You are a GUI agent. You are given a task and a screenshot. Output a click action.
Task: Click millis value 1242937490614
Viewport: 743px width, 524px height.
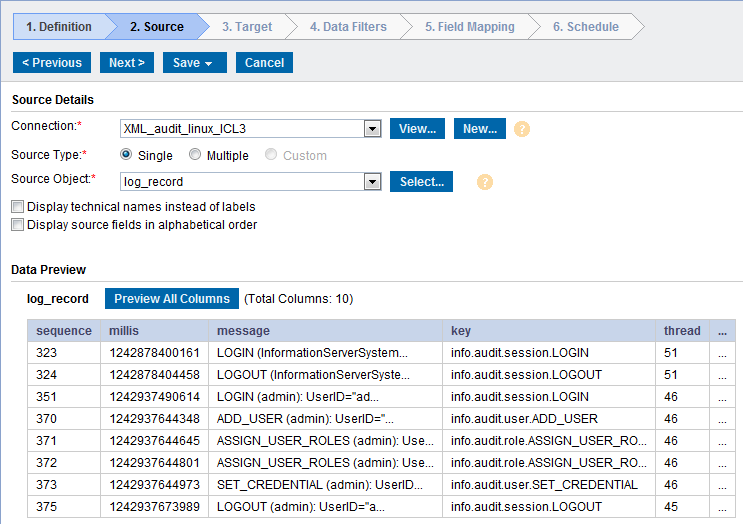(x=154, y=397)
